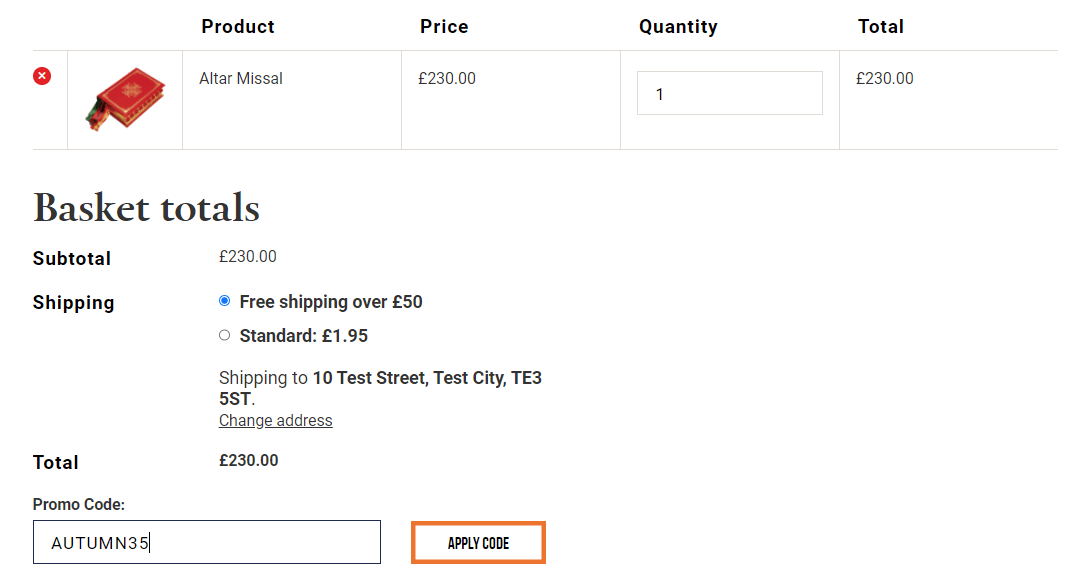Remove Altar Missal from the basket

coord(42,76)
